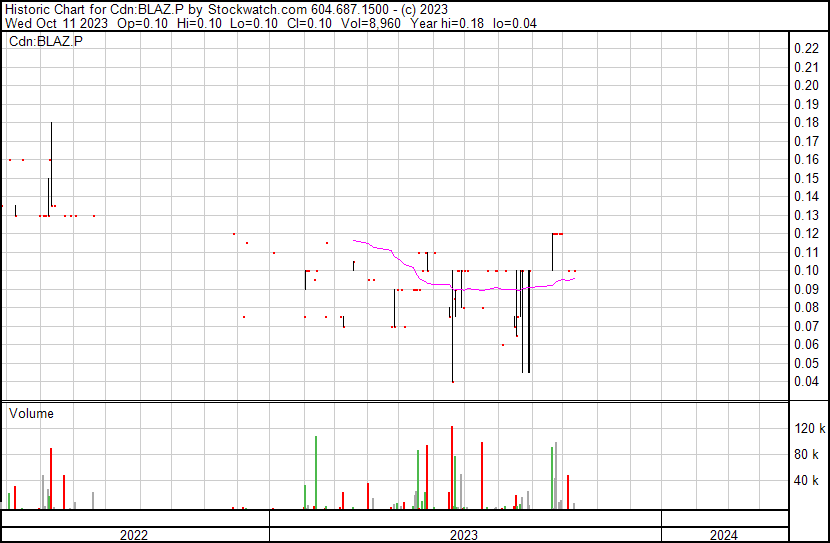The image size is (830, 543).
Task: Click the 40 k volume axis label
Action: (809, 481)
